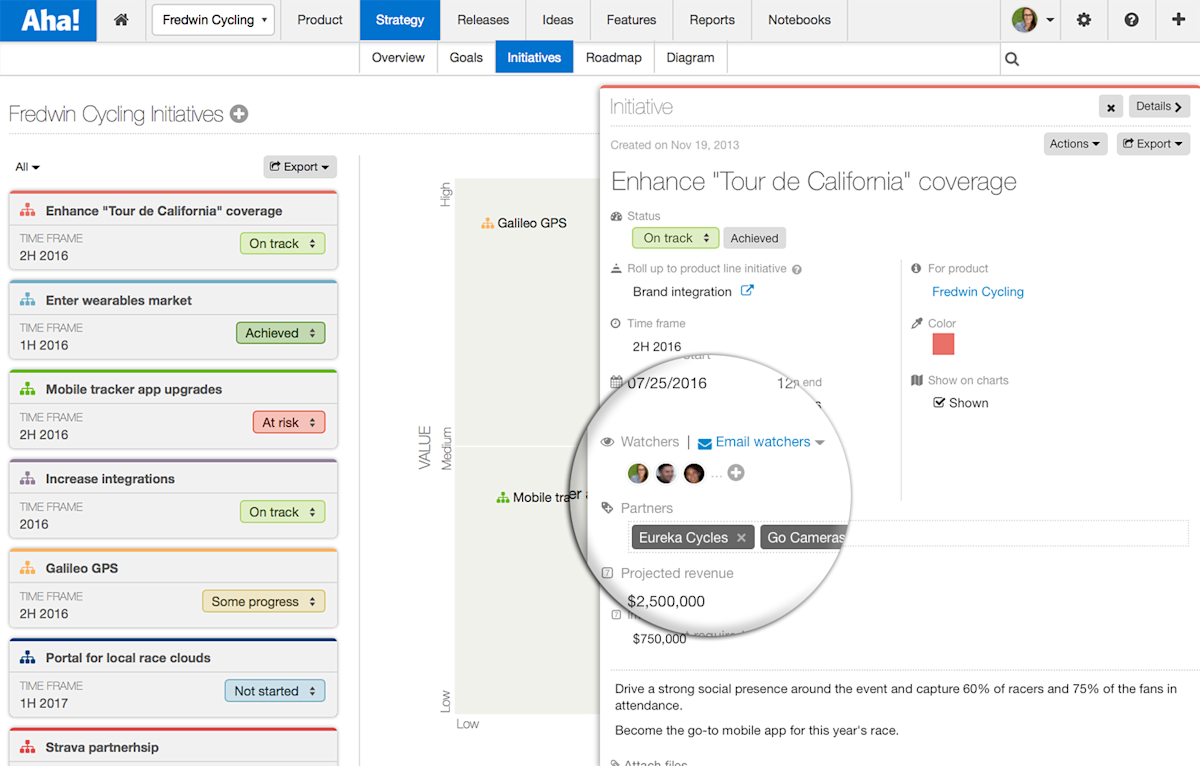The image size is (1200, 766).
Task: Switch to the Goals tab
Action: pos(466,58)
